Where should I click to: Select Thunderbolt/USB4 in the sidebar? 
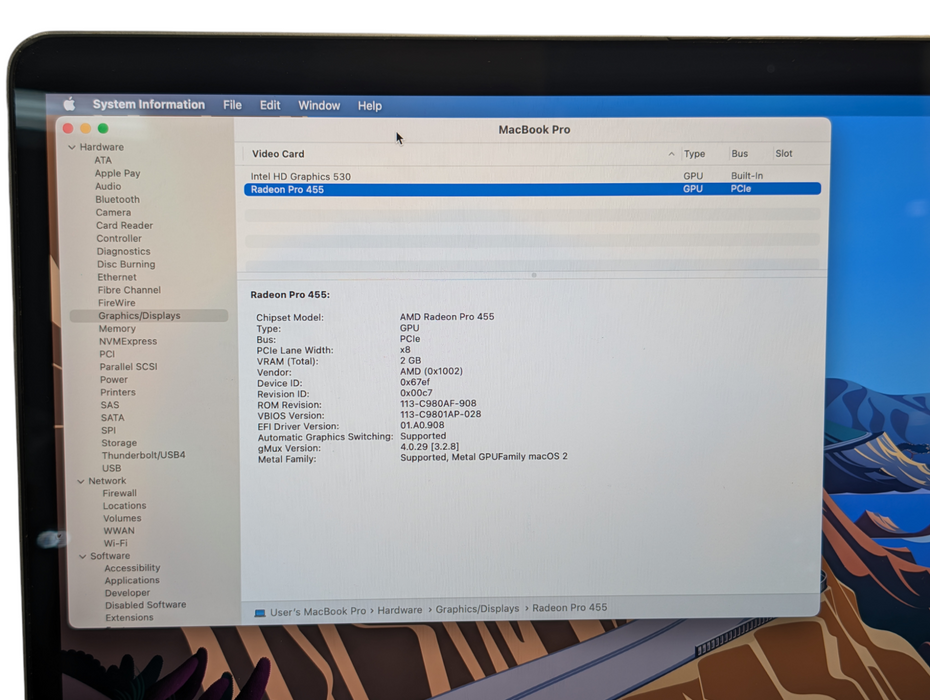click(144, 455)
